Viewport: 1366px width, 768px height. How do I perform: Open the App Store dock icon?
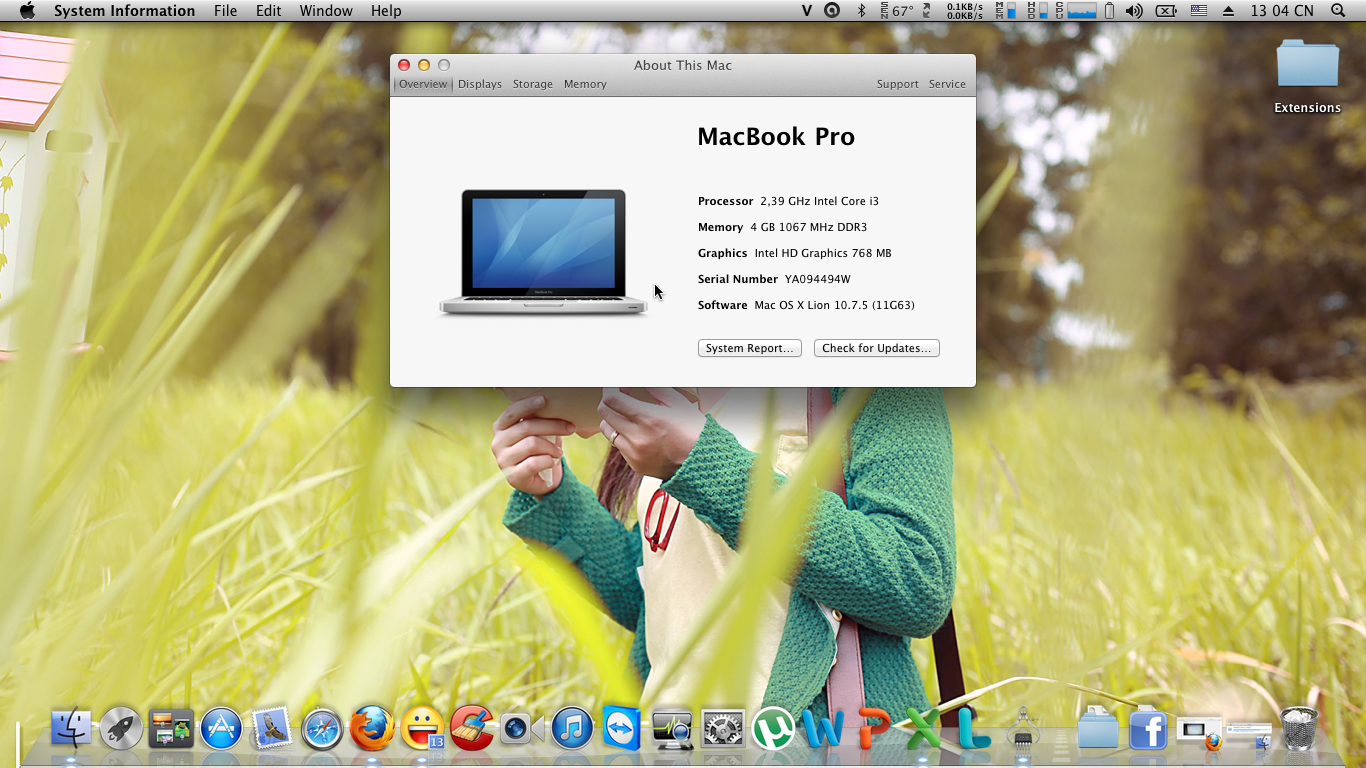click(x=221, y=728)
